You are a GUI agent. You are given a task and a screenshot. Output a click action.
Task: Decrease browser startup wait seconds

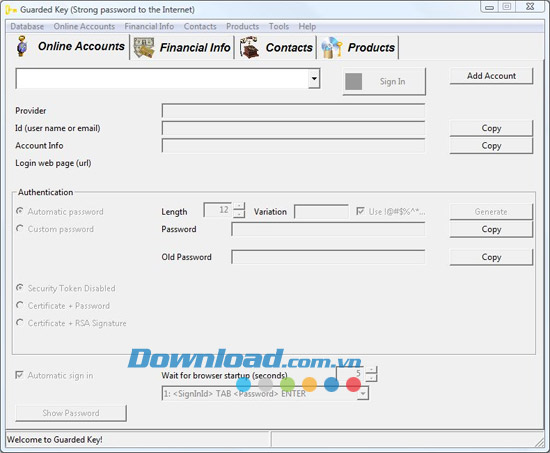click(x=371, y=378)
